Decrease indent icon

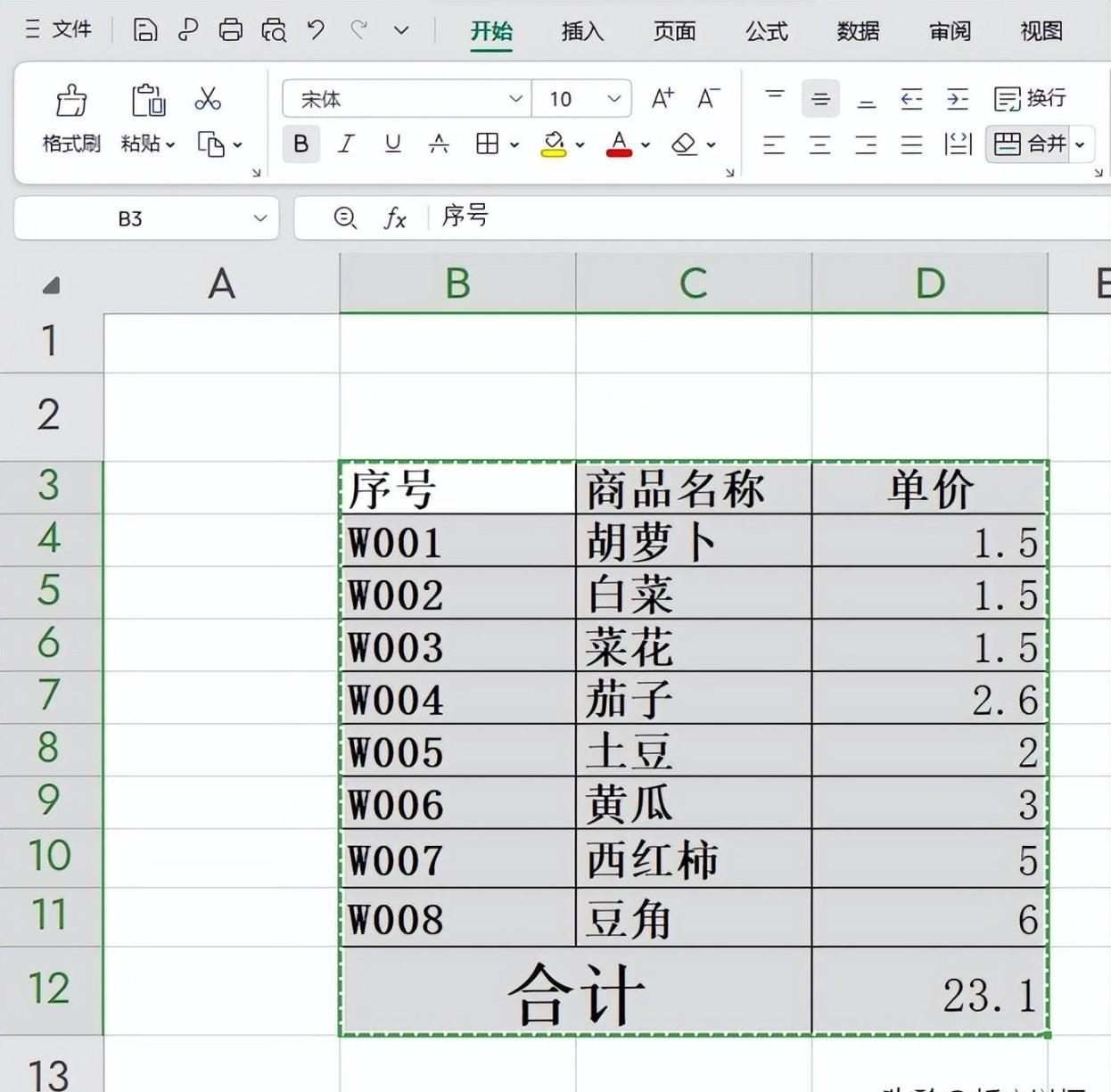(x=911, y=99)
